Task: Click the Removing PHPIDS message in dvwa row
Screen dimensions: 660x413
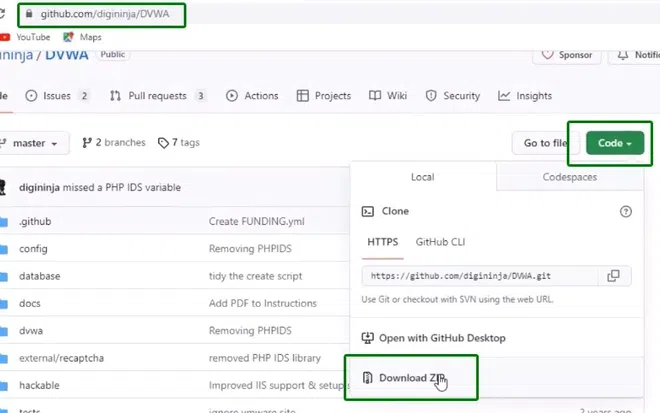Action: pyautogui.click(x=250, y=331)
